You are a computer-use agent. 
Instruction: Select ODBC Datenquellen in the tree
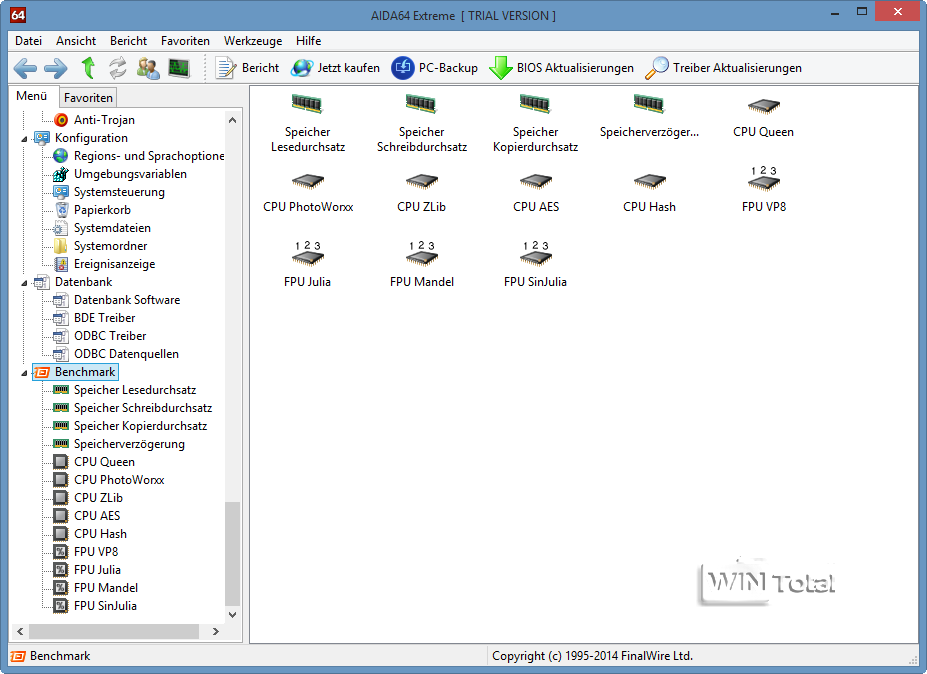pyautogui.click(x=126, y=354)
